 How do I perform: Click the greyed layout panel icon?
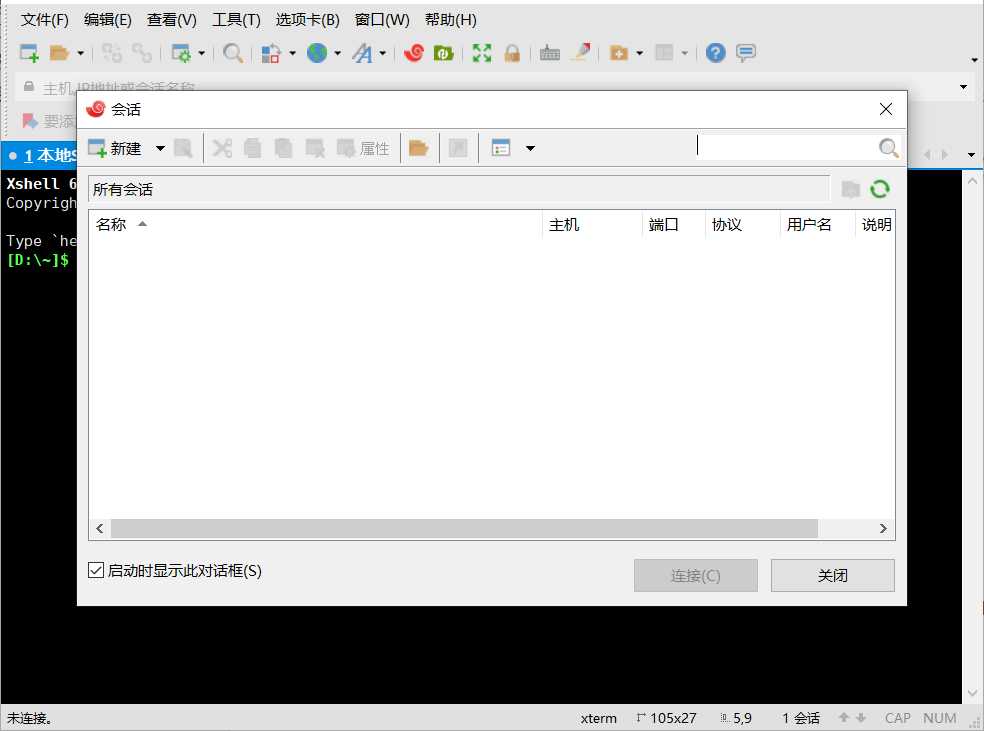tap(664, 53)
